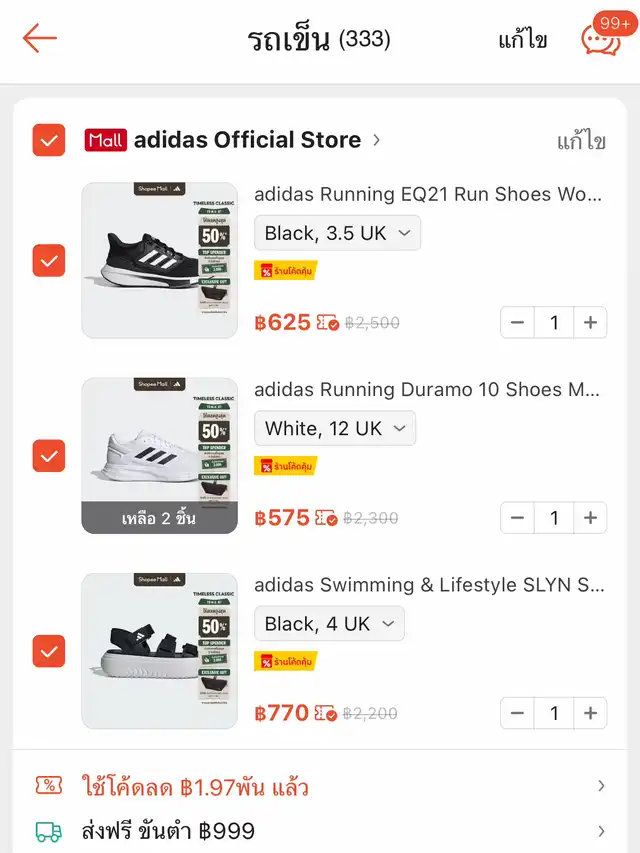Open the black EQ21 shoe thumbnail
This screenshot has height=853, width=640.
coord(160,260)
